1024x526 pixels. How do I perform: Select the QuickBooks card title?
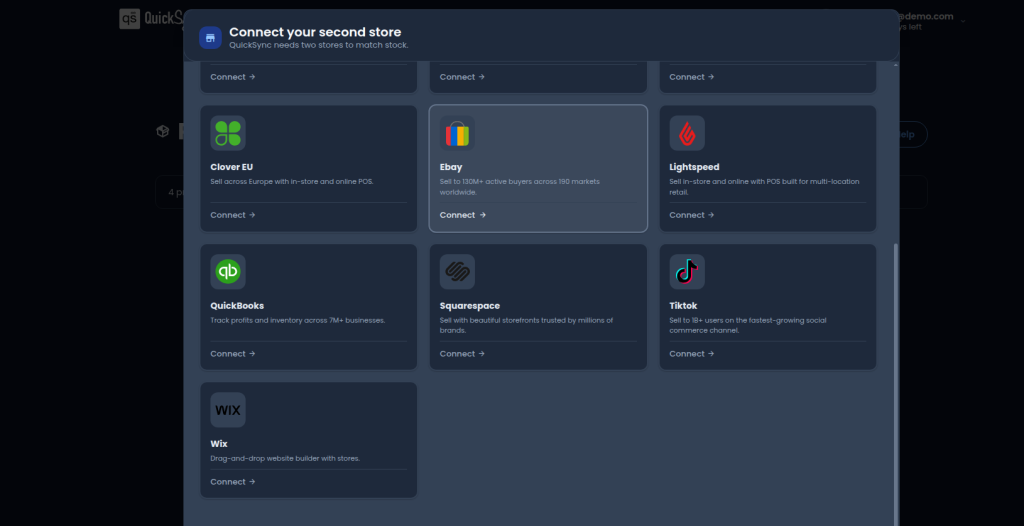[x=237, y=305]
